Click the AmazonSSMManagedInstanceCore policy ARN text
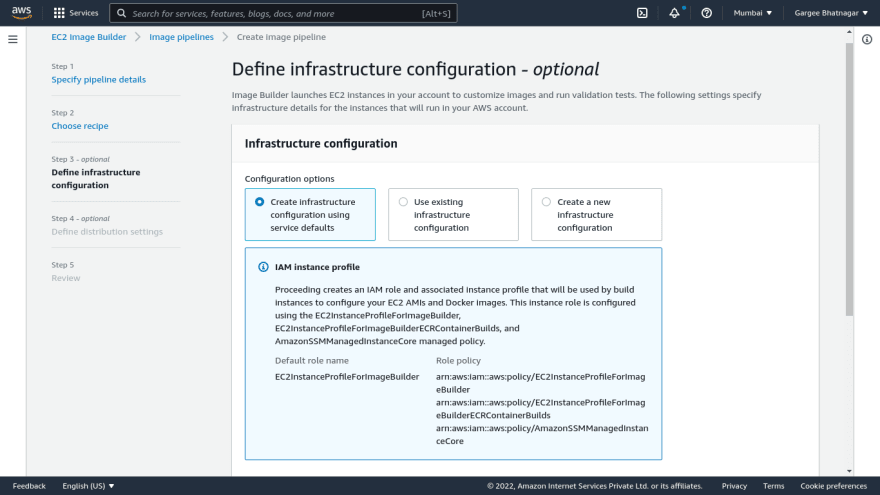The image size is (880, 495). (542, 434)
